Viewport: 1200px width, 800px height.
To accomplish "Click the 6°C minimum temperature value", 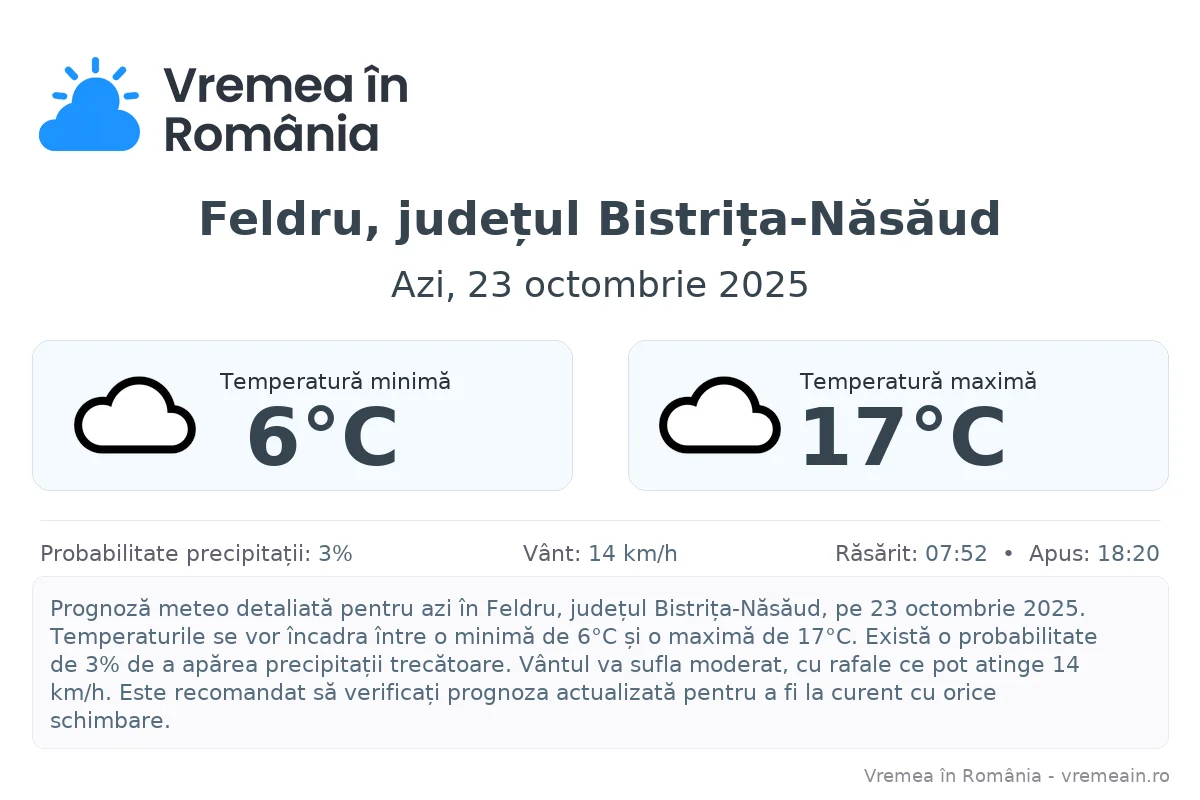I will point(322,438).
